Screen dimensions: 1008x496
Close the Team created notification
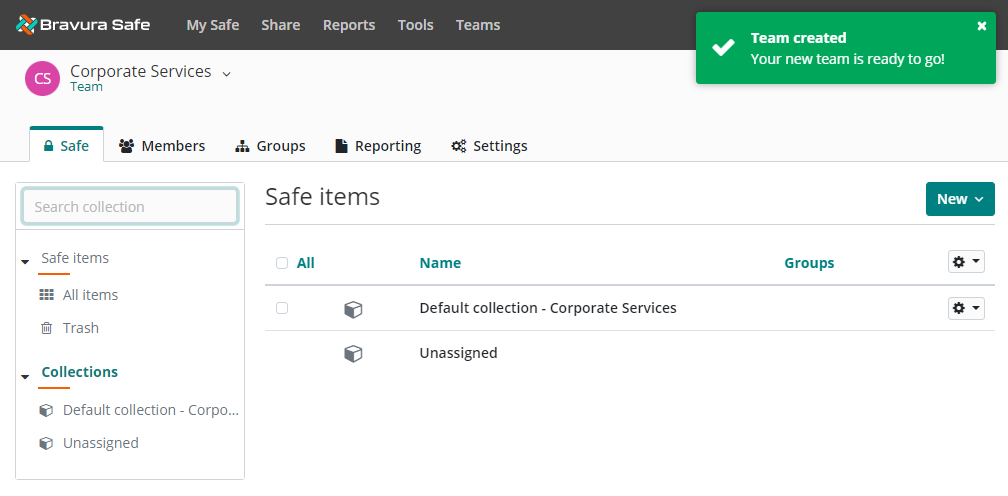coord(982,26)
